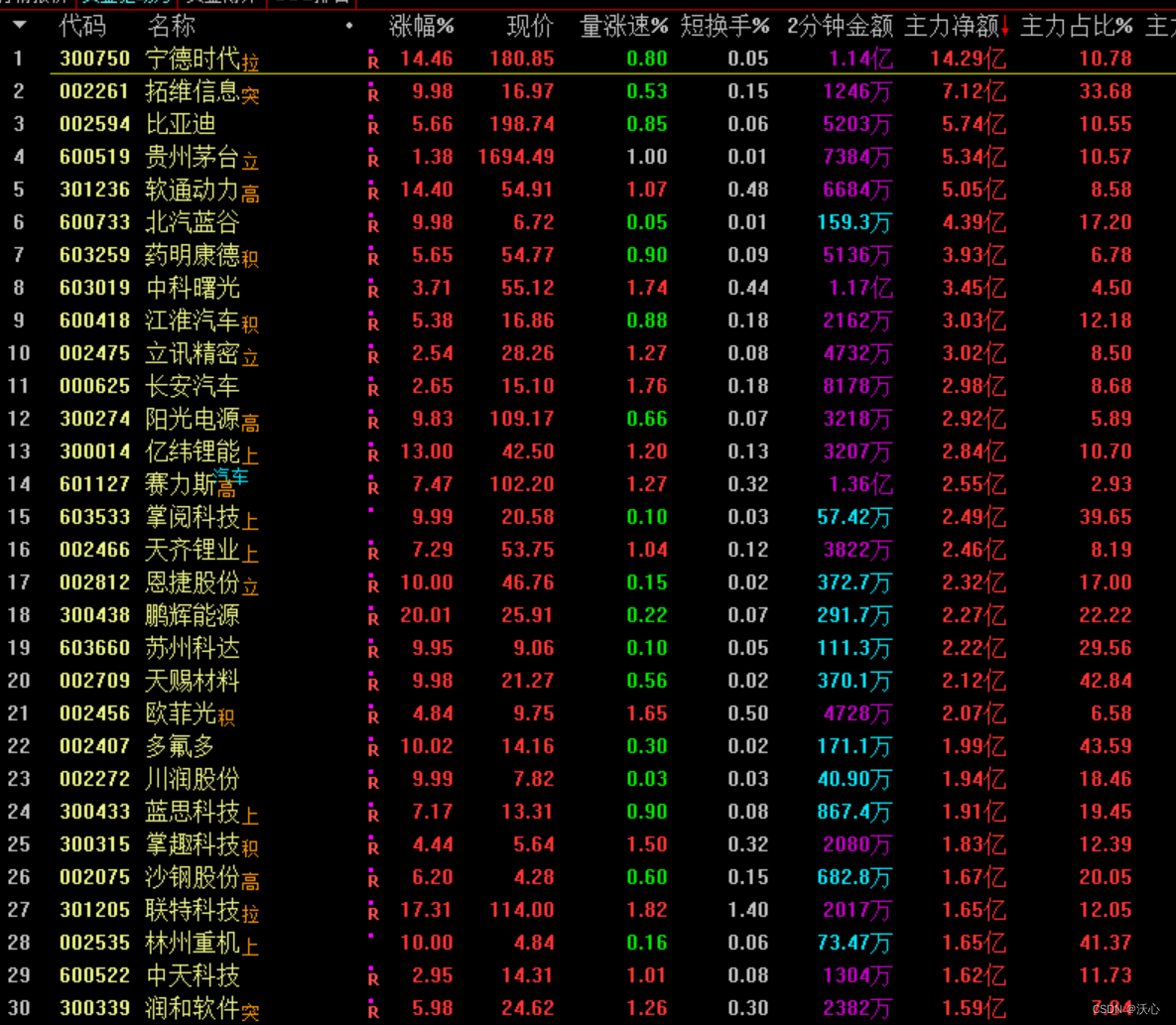Select stock code 603019
Image resolution: width=1176 pixels, height=1025 pixels.
[x=94, y=288]
